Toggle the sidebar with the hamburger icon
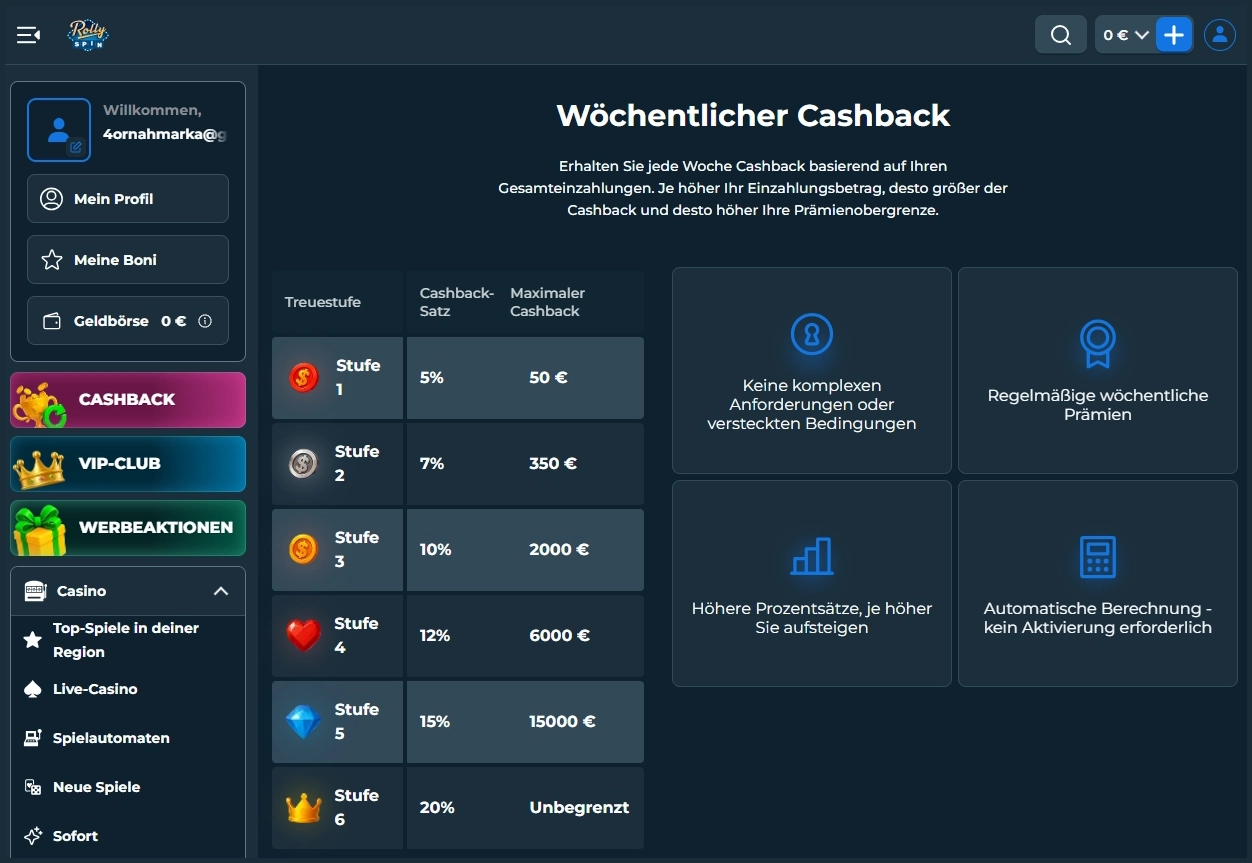Viewport: 1252px width, 863px height. pyautogui.click(x=28, y=34)
